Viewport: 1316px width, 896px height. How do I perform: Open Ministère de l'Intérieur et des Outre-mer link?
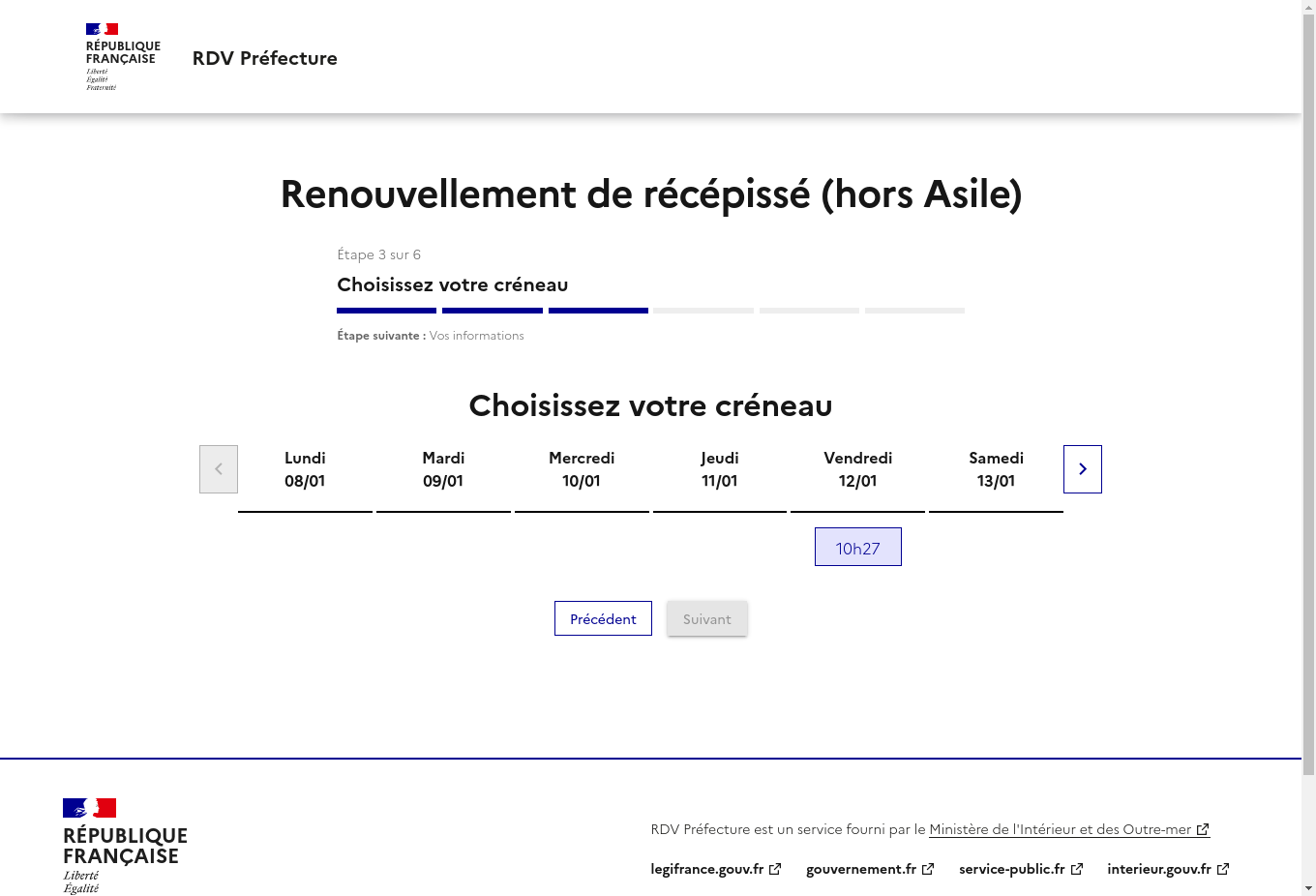[x=1069, y=829]
